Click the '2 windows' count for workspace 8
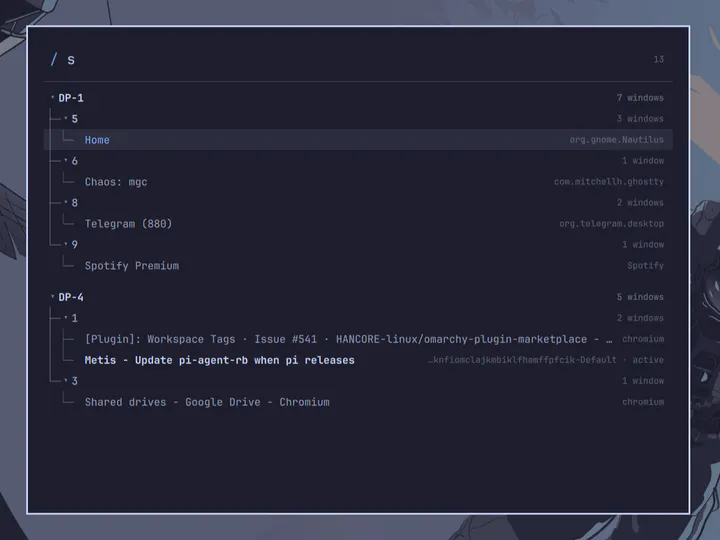The height and width of the screenshot is (540, 720). coord(640,202)
